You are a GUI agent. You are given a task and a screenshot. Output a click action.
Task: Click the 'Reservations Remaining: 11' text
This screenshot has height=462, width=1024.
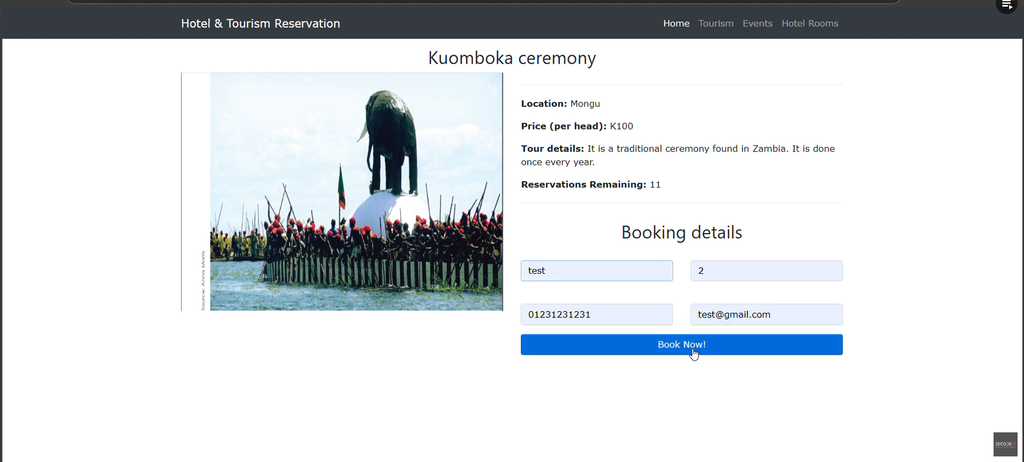[x=590, y=184]
